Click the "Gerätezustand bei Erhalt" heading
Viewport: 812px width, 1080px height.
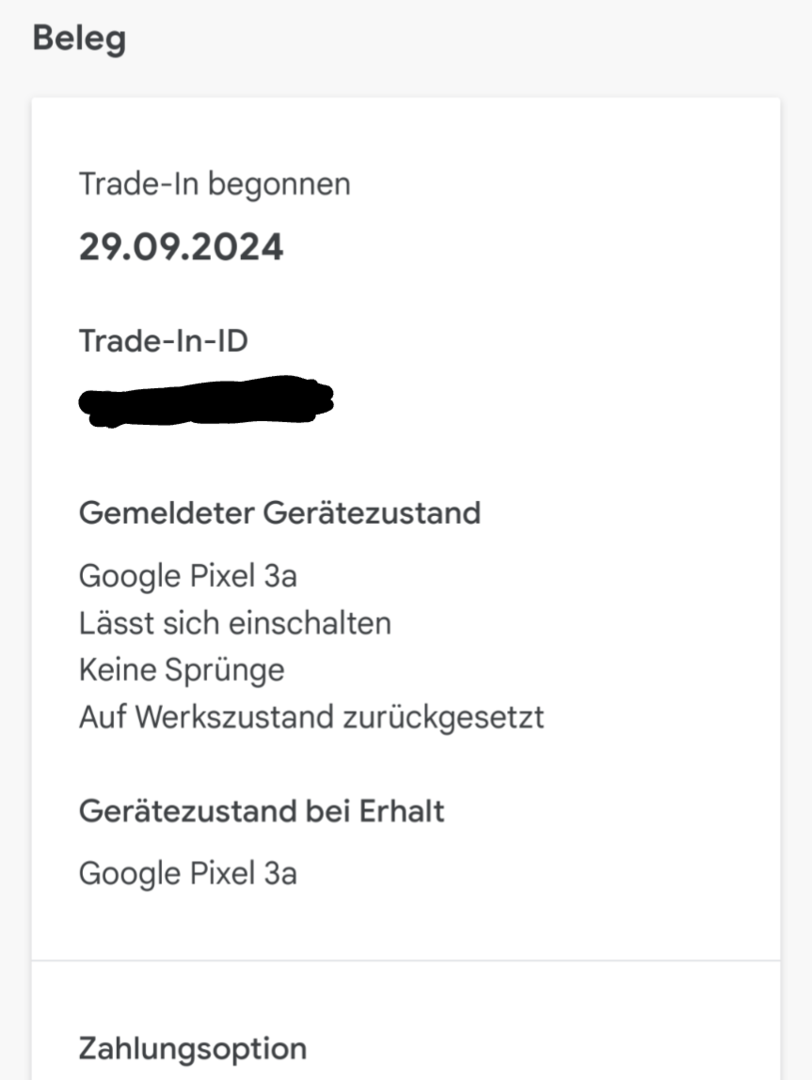click(x=261, y=810)
